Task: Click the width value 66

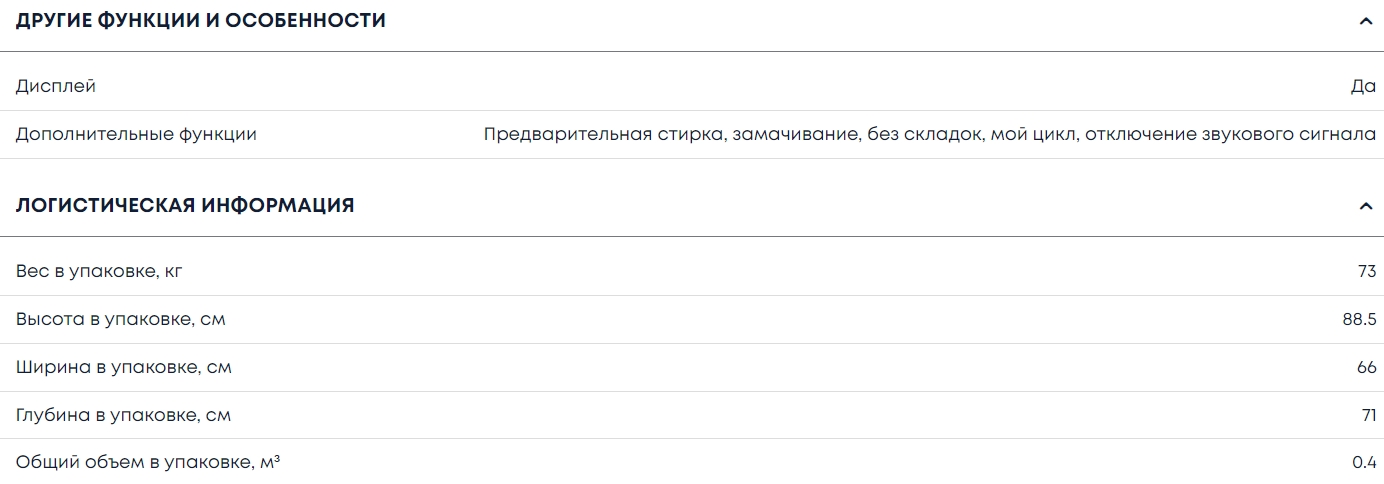Action: [x=1366, y=368]
